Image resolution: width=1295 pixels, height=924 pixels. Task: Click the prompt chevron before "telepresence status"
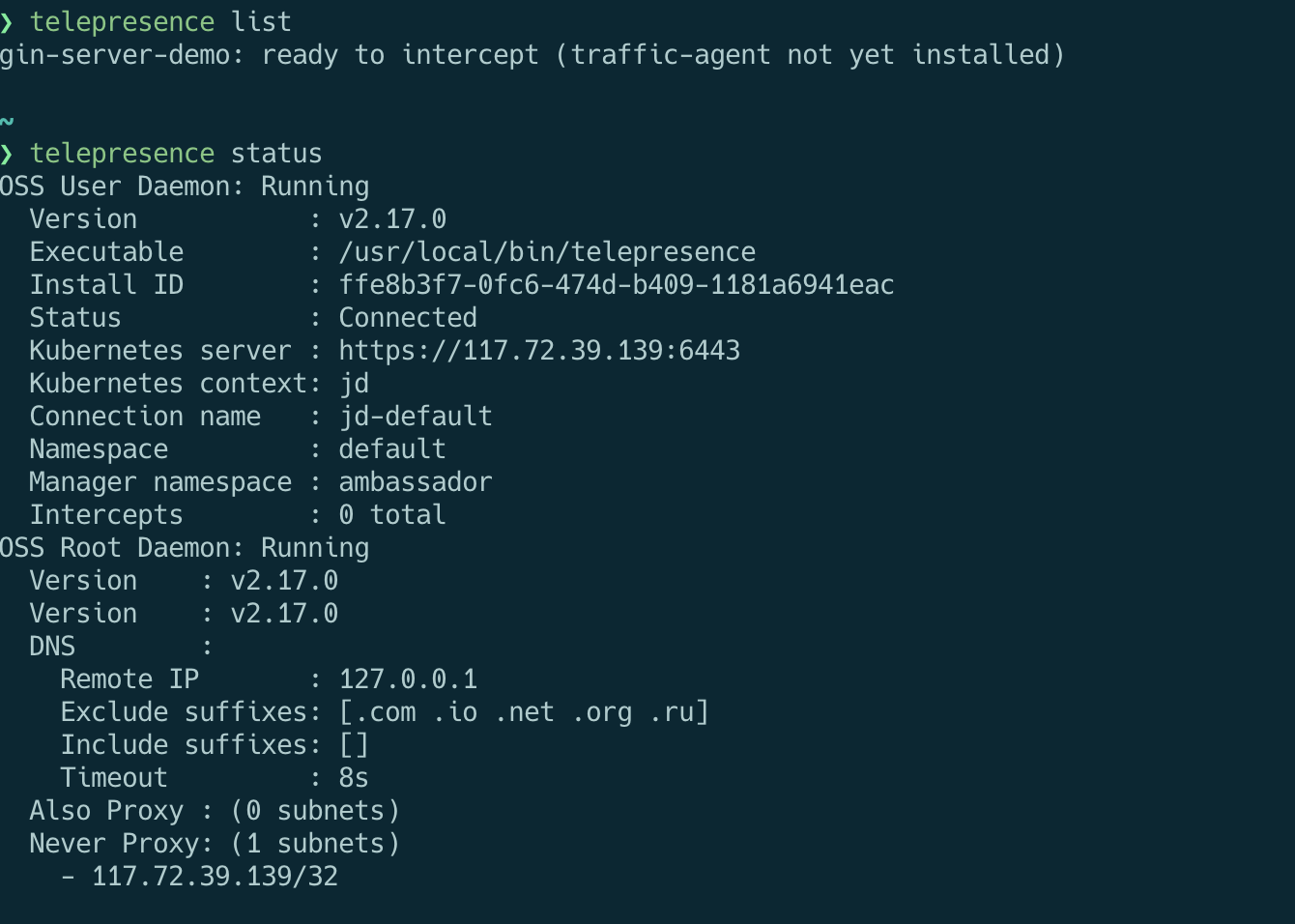(8, 154)
